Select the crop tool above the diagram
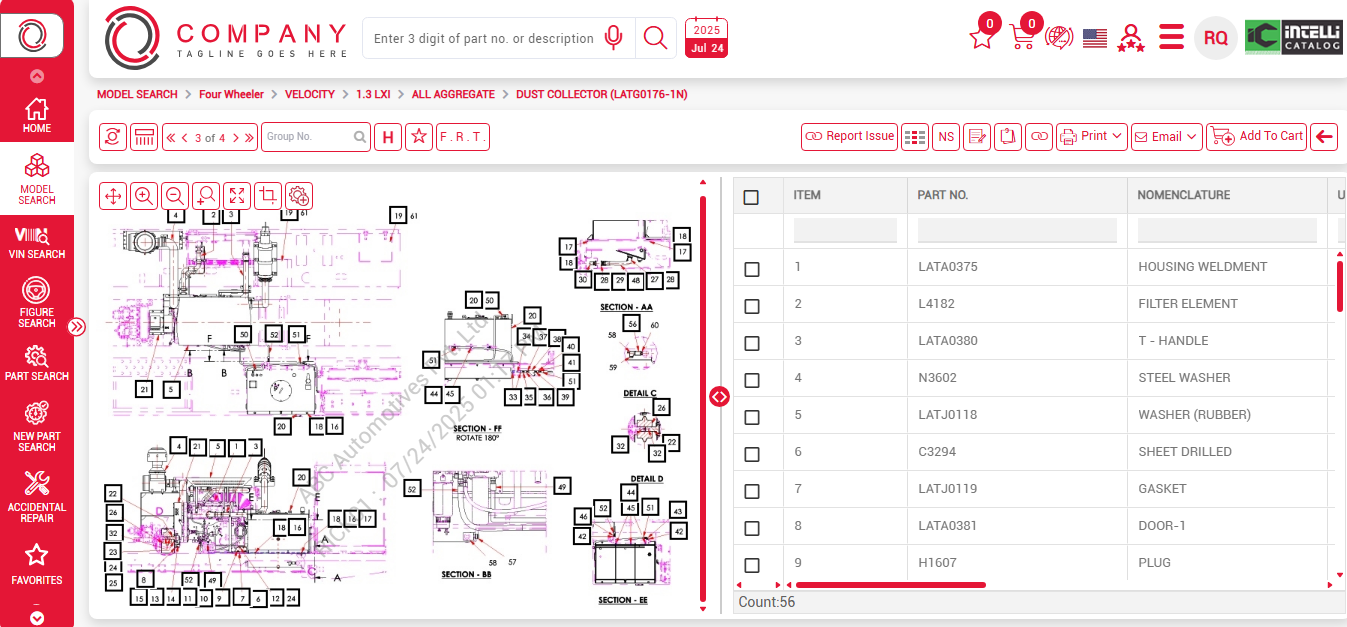1347x627 pixels. (267, 196)
